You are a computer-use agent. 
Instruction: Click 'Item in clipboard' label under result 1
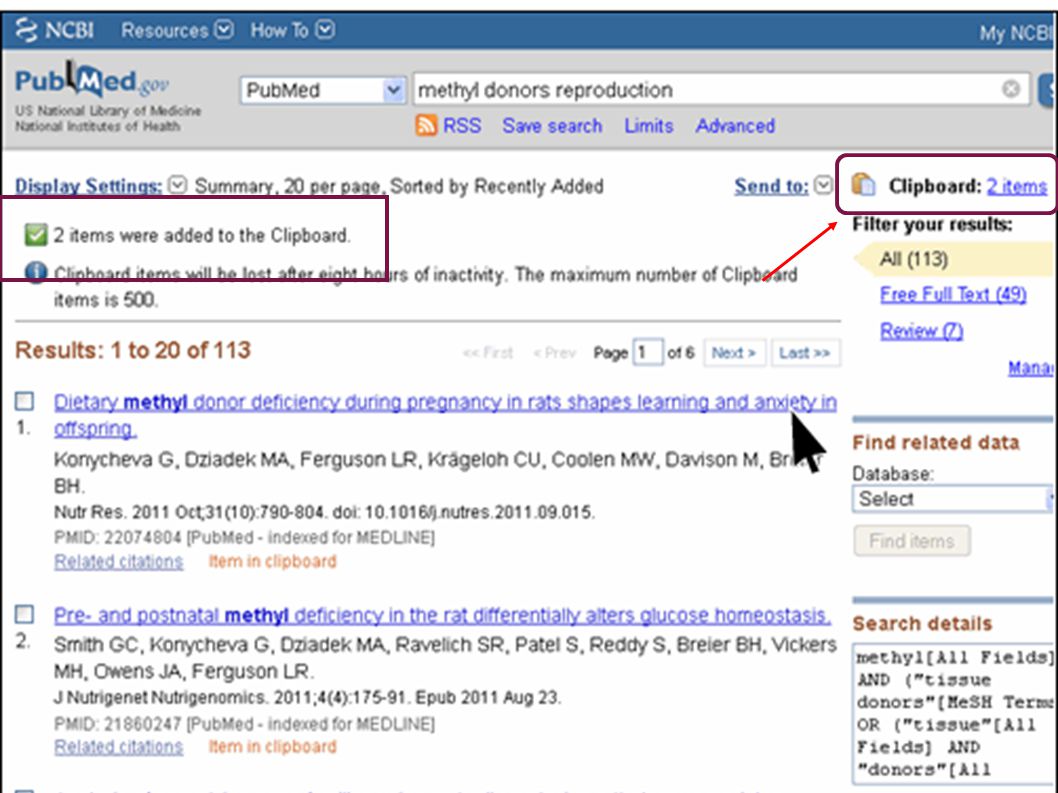[x=272, y=562]
